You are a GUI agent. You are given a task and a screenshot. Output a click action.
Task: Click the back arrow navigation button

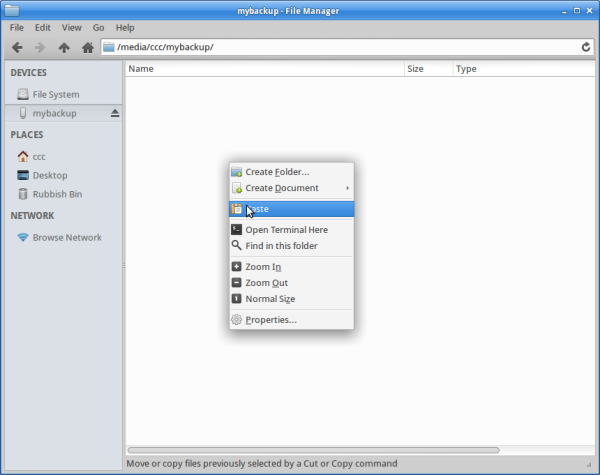17,47
